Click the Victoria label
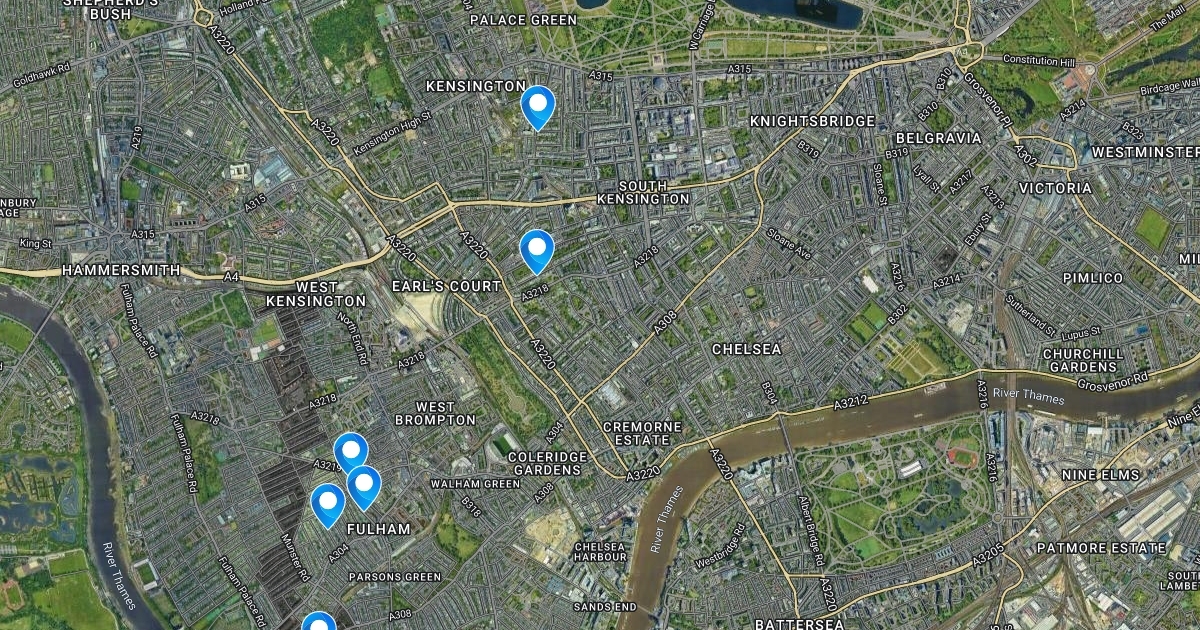Screen dimensions: 1200x630 [x=1055, y=188]
